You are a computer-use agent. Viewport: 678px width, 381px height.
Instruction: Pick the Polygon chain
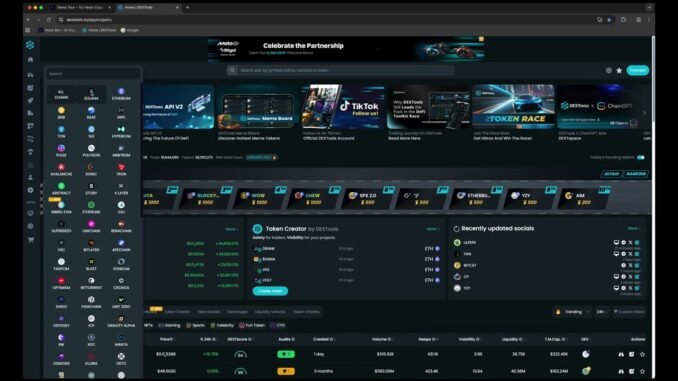91,151
